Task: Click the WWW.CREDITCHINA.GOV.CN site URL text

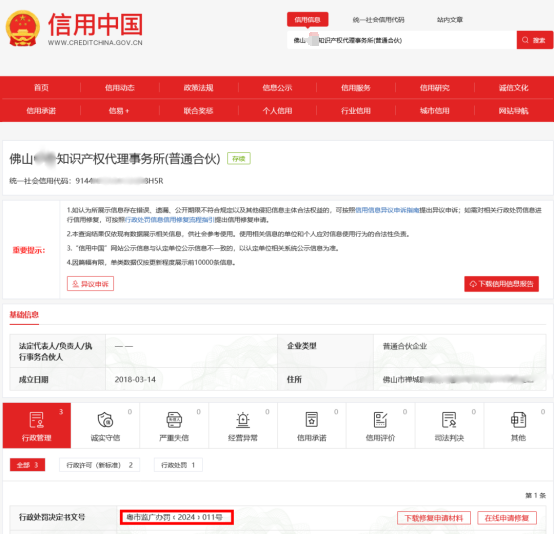Action: (95, 43)
